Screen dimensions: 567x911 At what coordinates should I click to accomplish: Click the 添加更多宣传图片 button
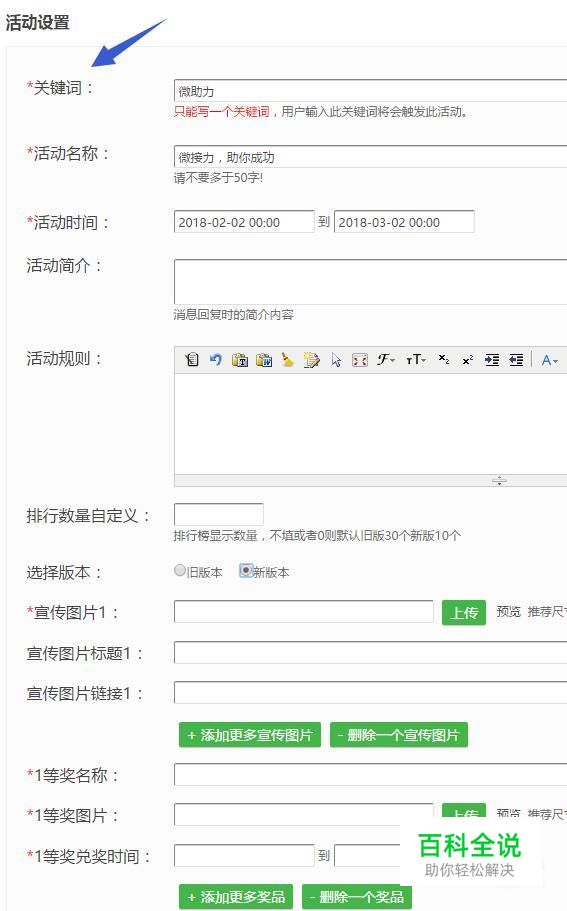pos(250,735)
